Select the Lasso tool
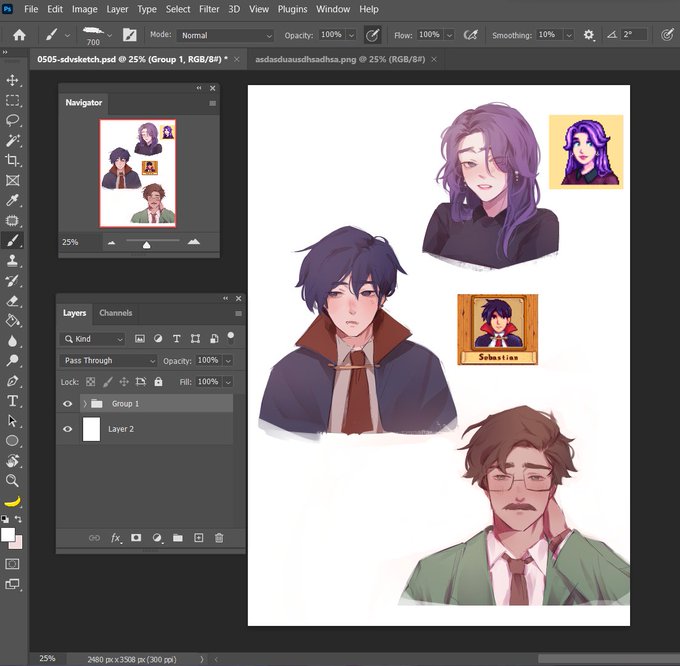680x666 pixels. (12, 120)
